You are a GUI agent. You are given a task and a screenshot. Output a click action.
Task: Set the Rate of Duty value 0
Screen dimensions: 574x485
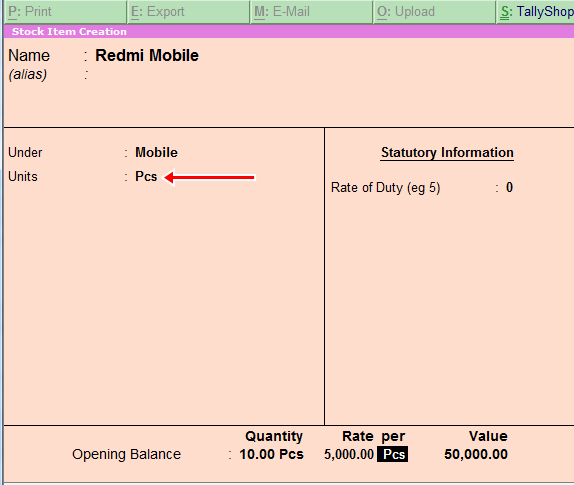coord(509,187)
